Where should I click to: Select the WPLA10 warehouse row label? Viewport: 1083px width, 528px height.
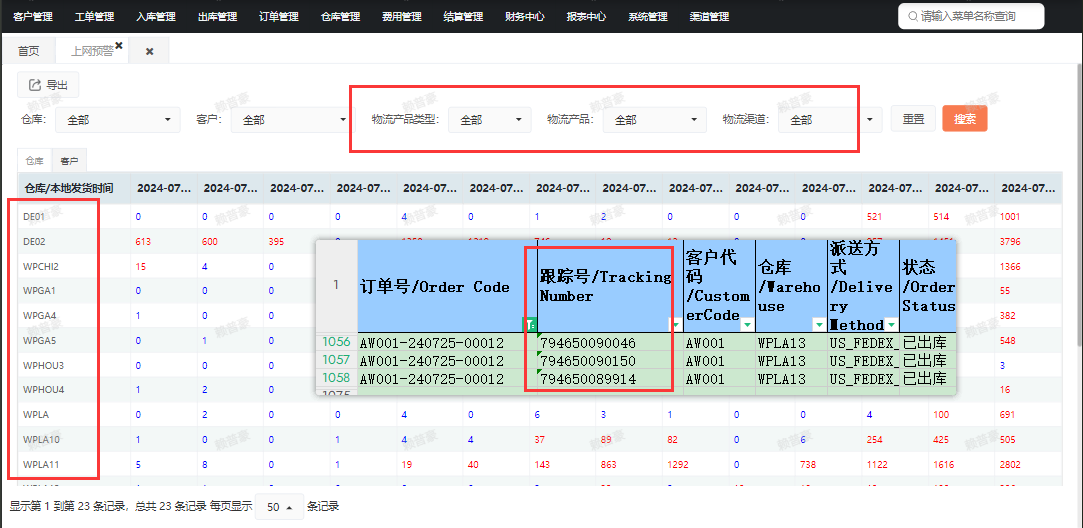coord(41,440)
